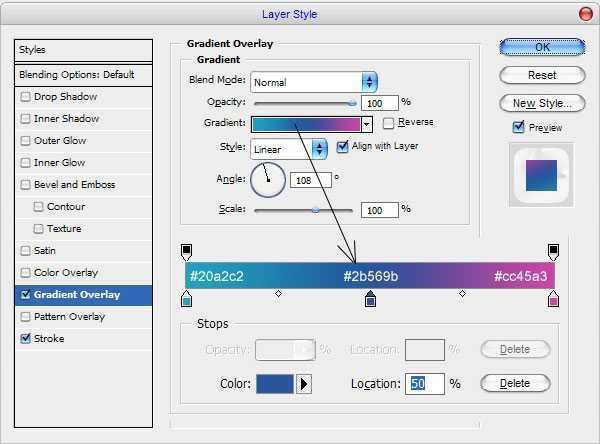Select the teal color stop at left

pos(186,298)
